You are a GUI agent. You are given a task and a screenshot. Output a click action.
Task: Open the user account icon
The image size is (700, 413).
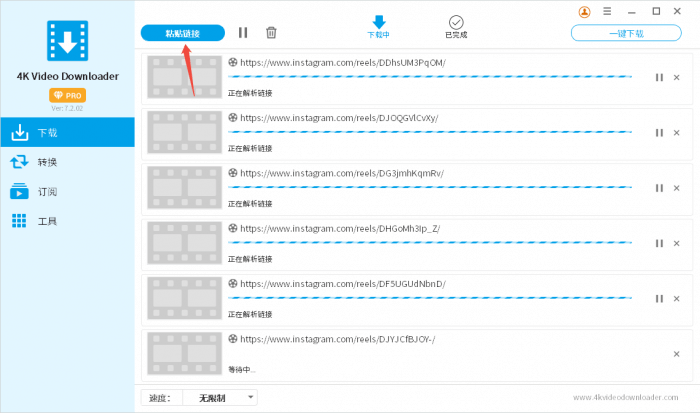(x=584, y=12)
